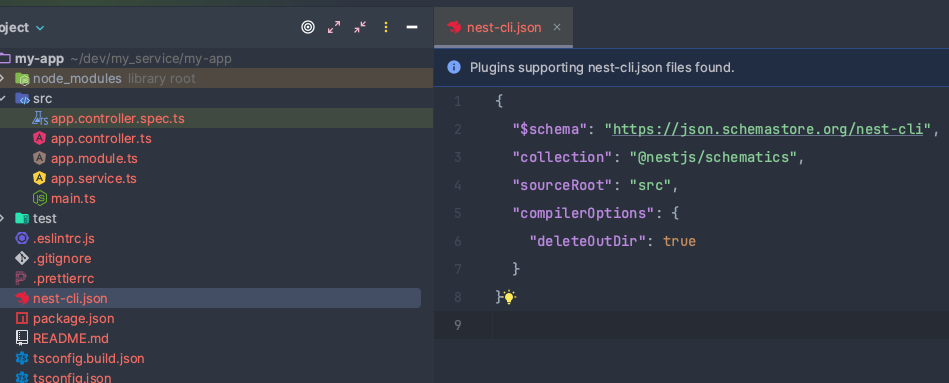This screenshot has height=383, width=949.
Task: Click the src folder icon
Action: (22, 99)
